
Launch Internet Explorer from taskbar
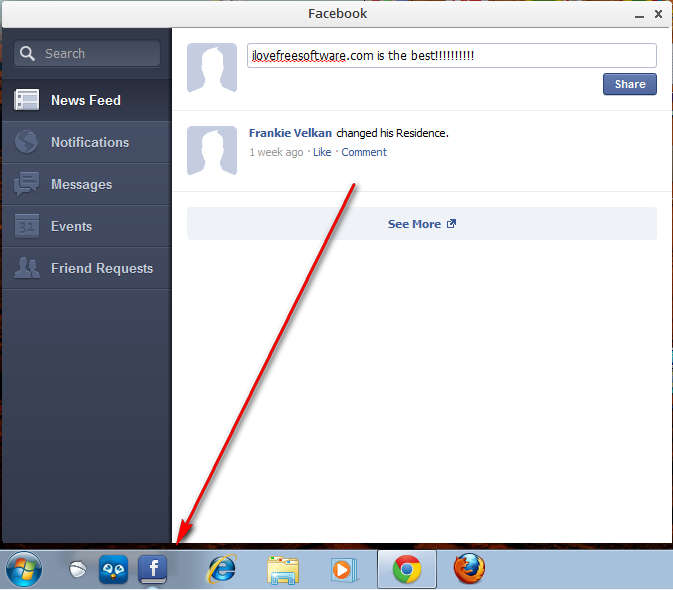tap(222, 569)
